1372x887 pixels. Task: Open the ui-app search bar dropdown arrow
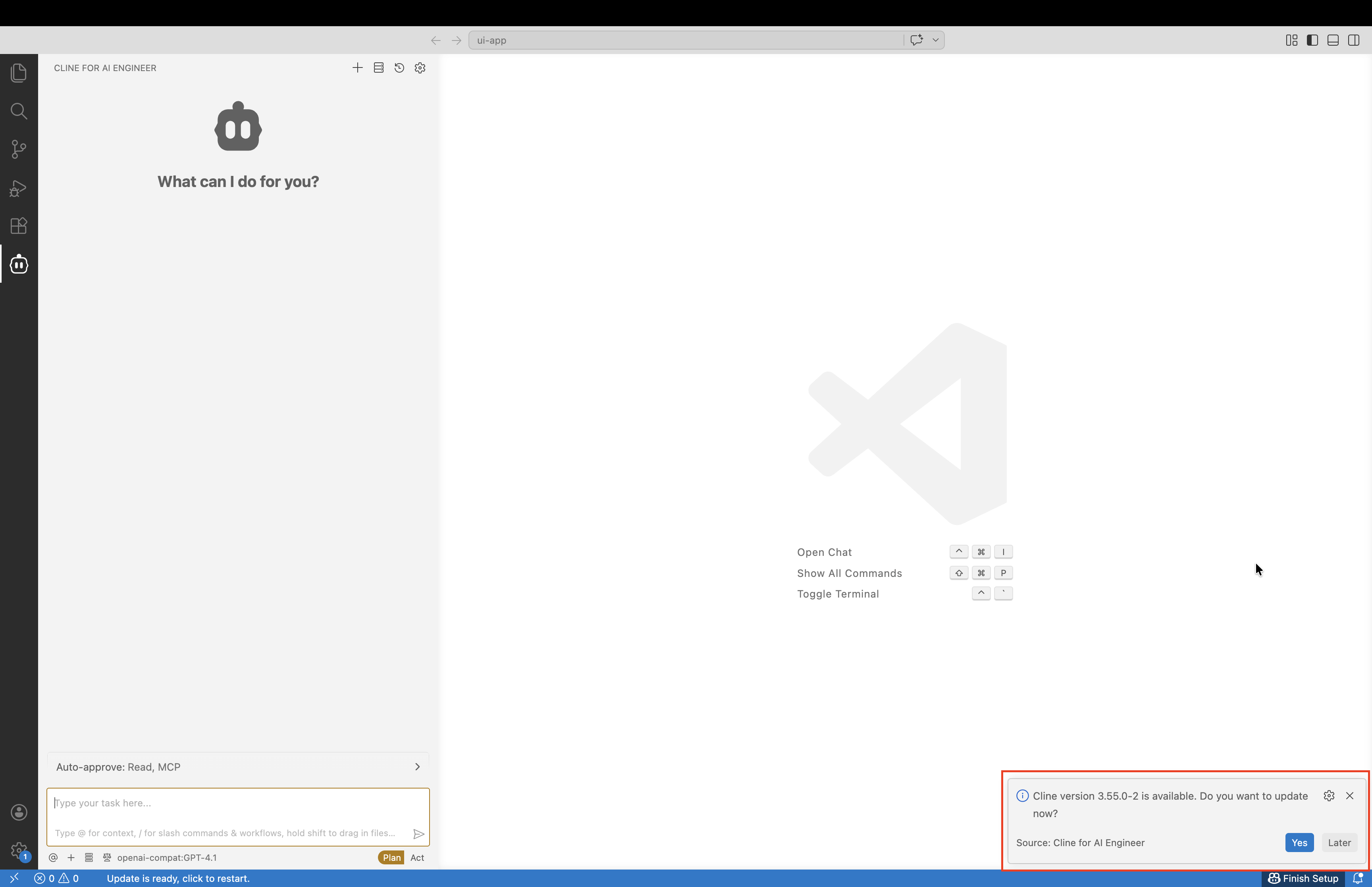(x=935, y=40)
